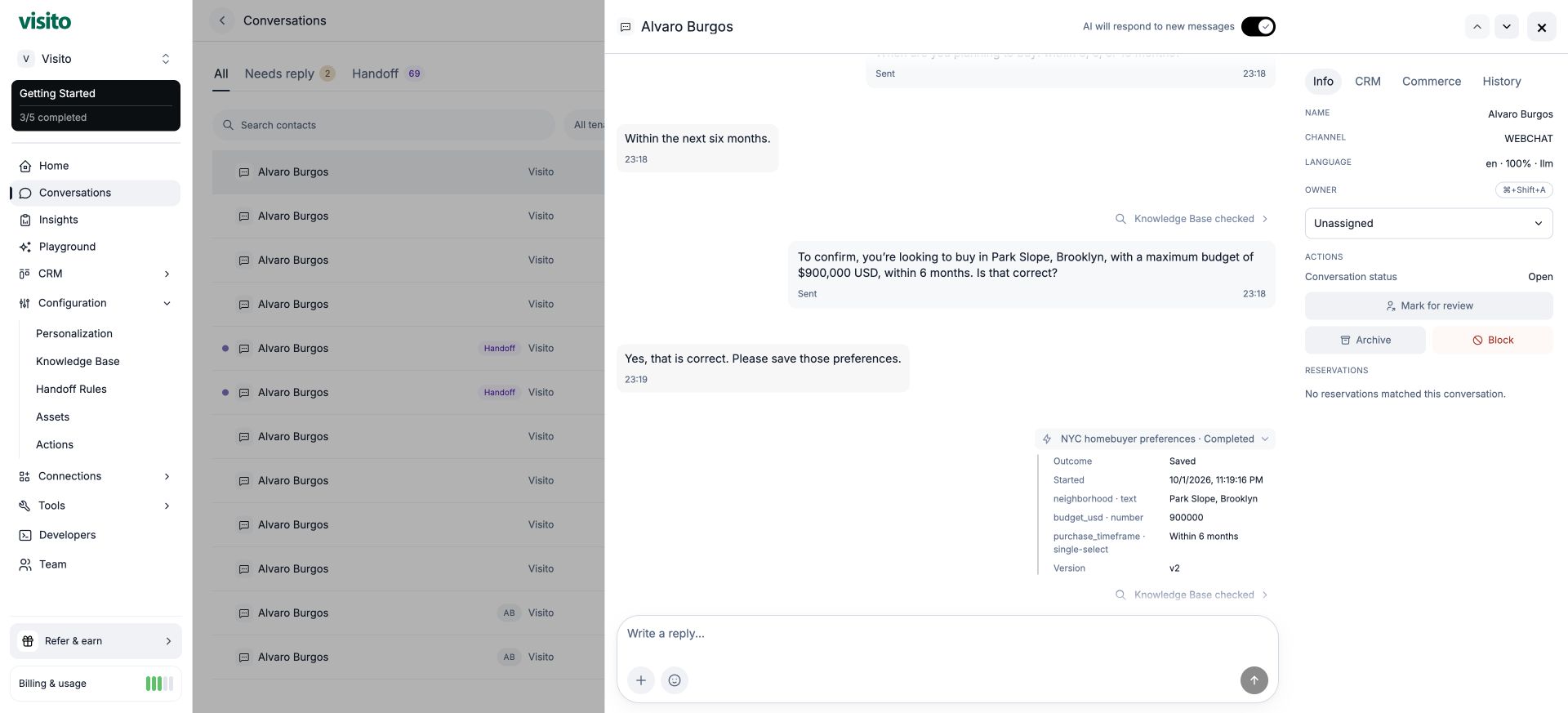Open Handoff Rules under Configuration

coord(71,390)
